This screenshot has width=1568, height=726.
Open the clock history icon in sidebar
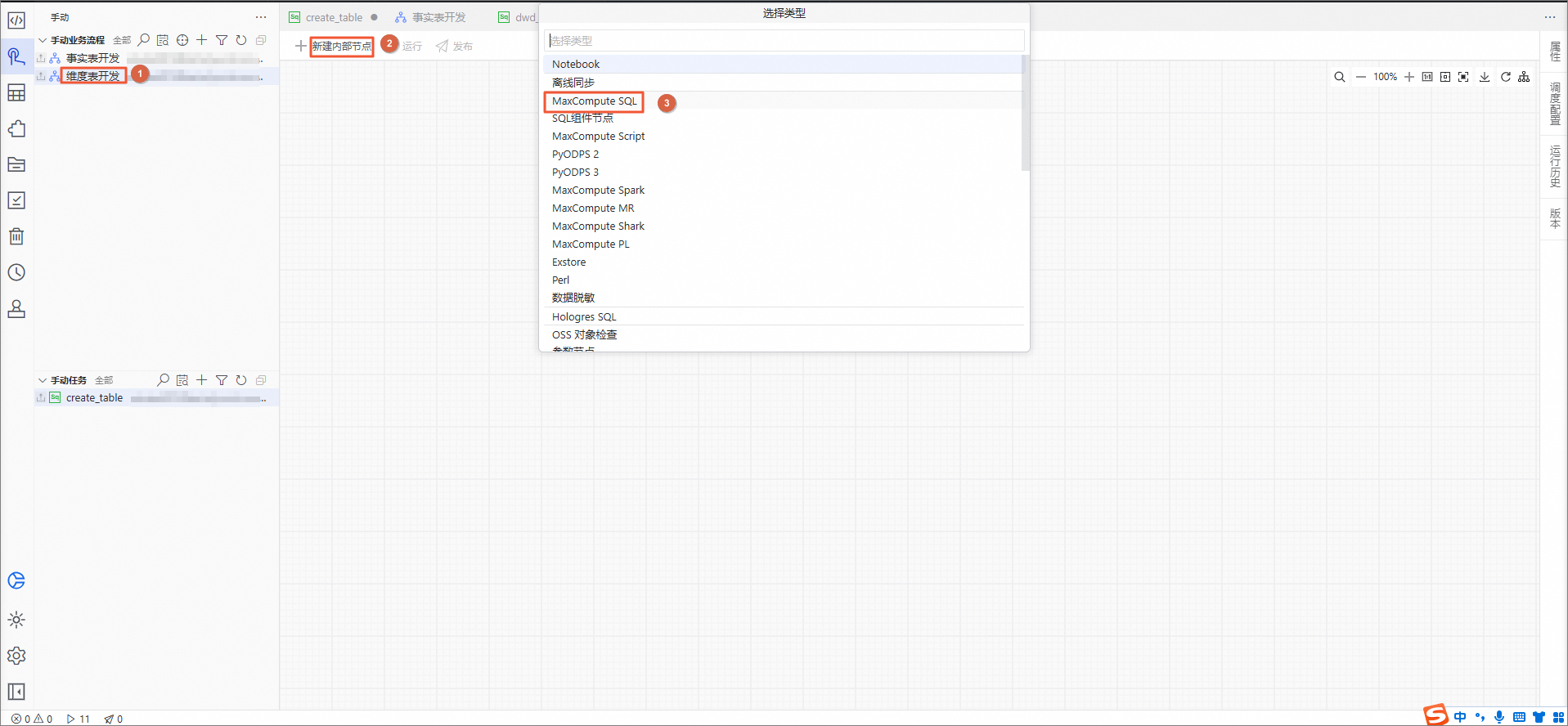coord(16,272)
